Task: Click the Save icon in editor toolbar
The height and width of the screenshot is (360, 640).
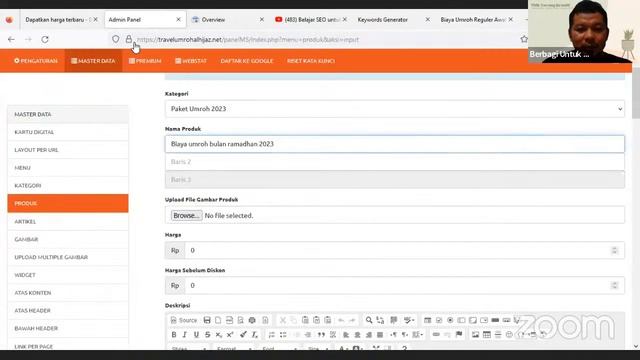Action: [x=207, y=320]
